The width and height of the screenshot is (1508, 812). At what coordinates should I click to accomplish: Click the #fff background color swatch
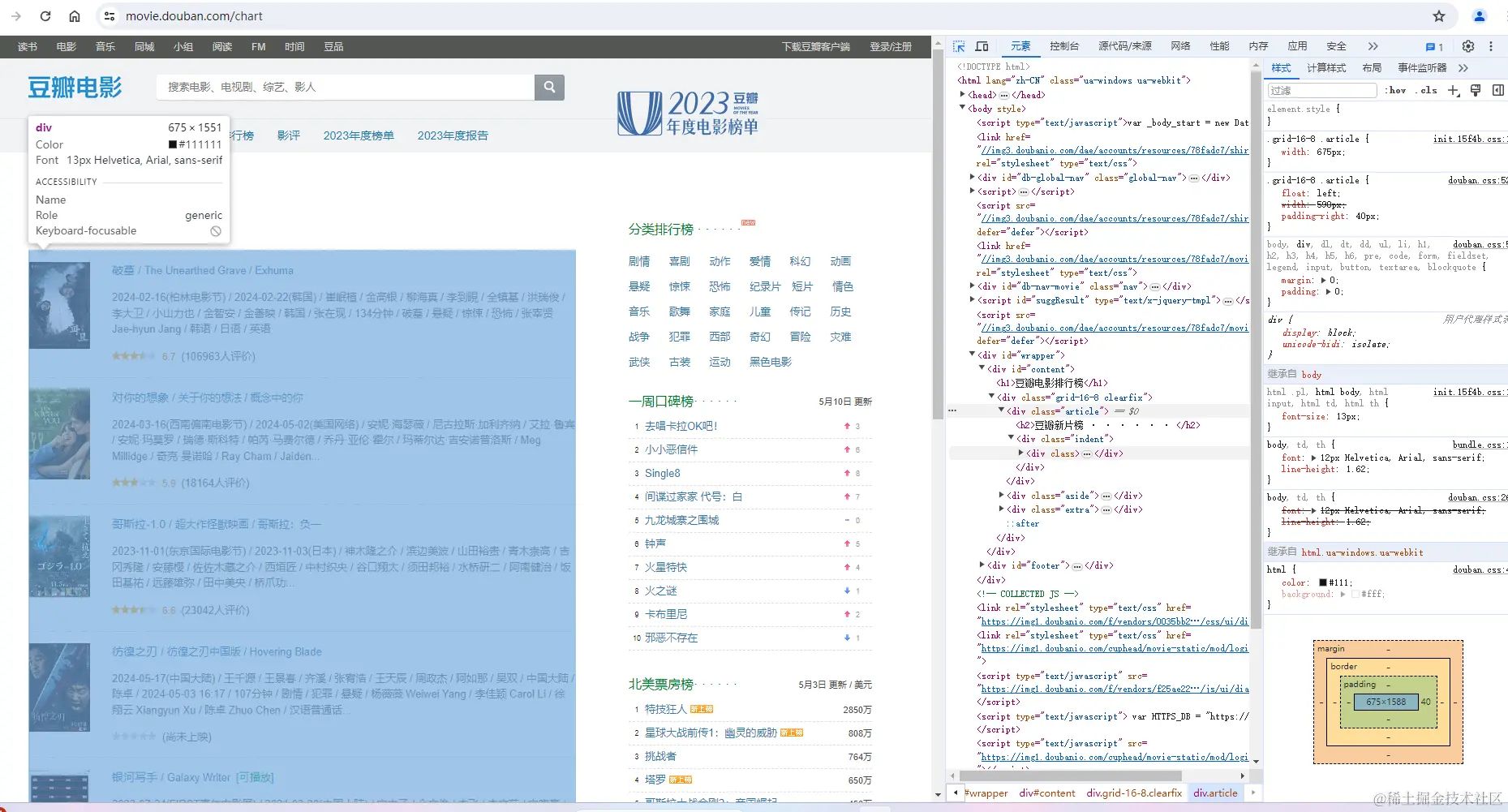[1355, 594]
